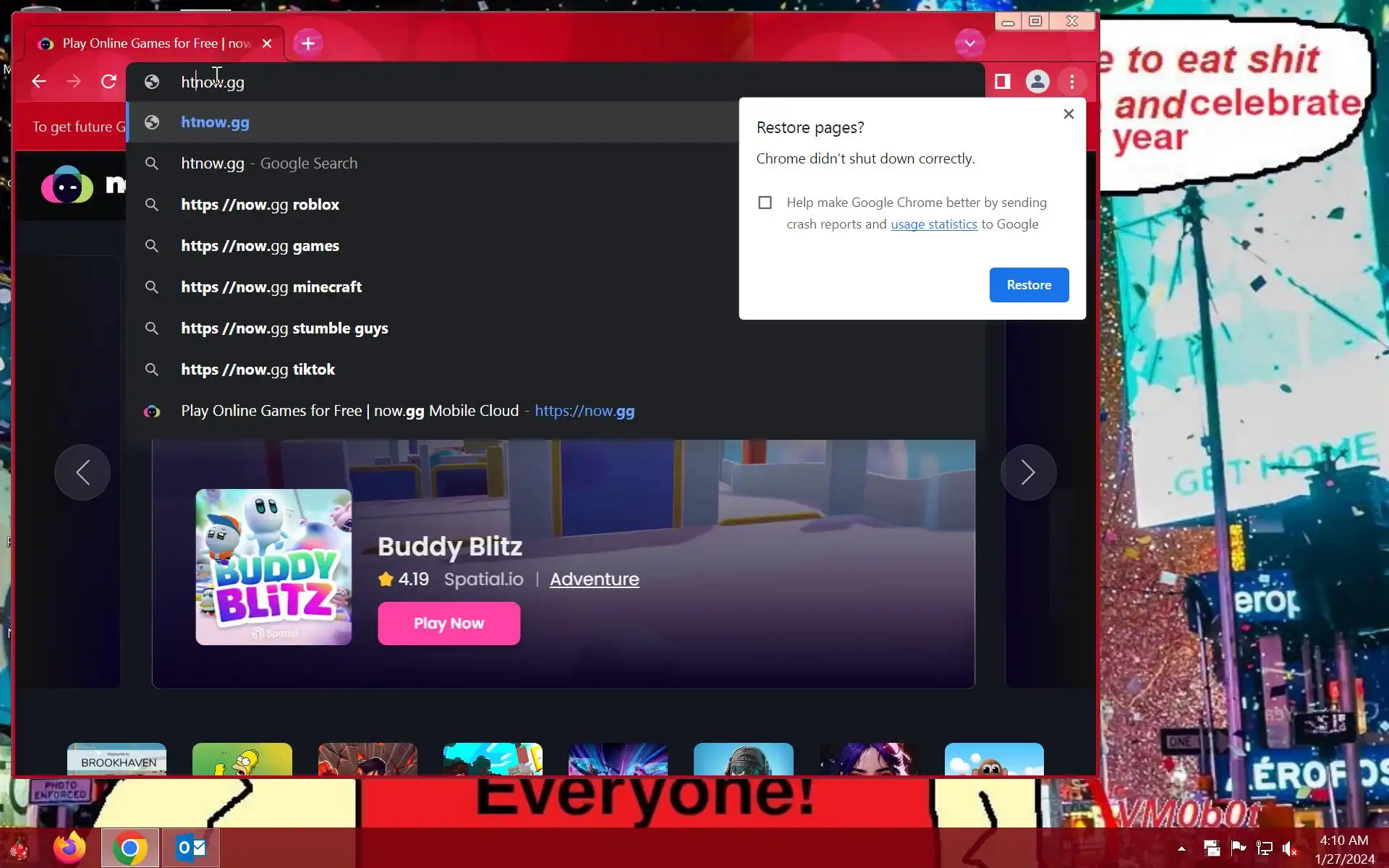The image size is (1389, 868).
Task: Click the profile avatar icon
Action: pos(1037,82)
